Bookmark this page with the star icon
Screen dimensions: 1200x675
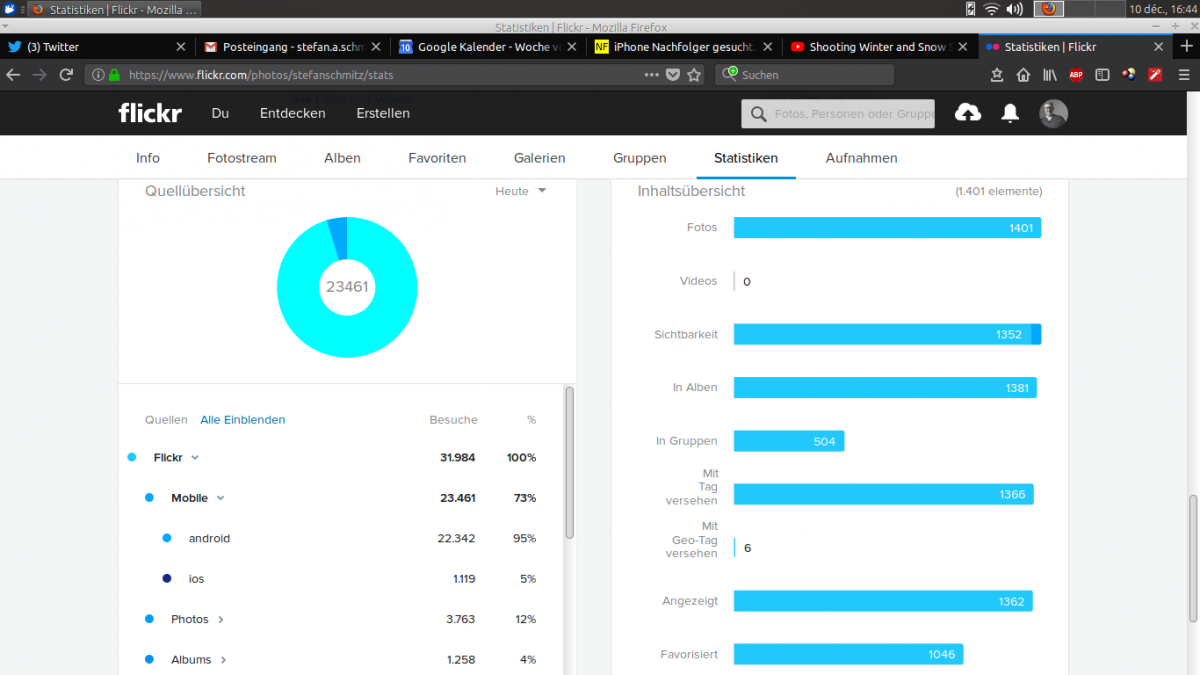pyautogui.click(x=694, y=75)
